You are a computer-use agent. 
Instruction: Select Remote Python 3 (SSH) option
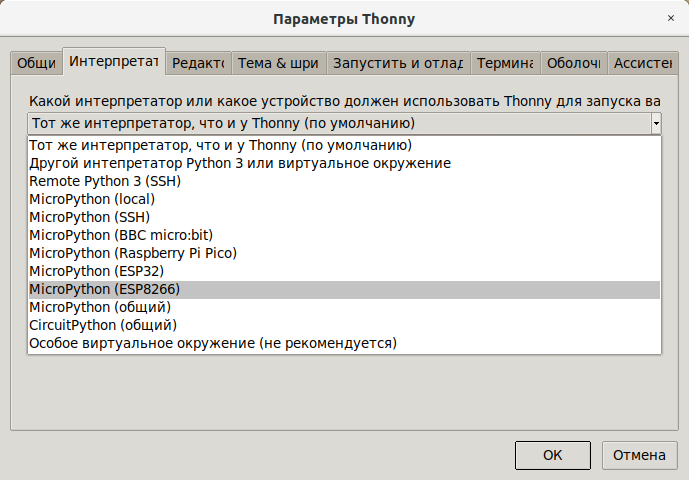click(x=344, y=182)
